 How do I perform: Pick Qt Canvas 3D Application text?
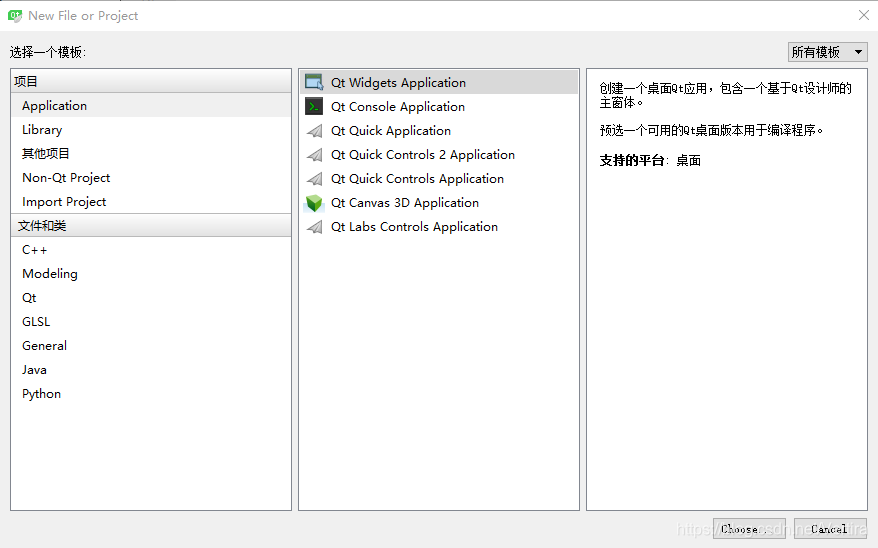(x=405, y=203)
